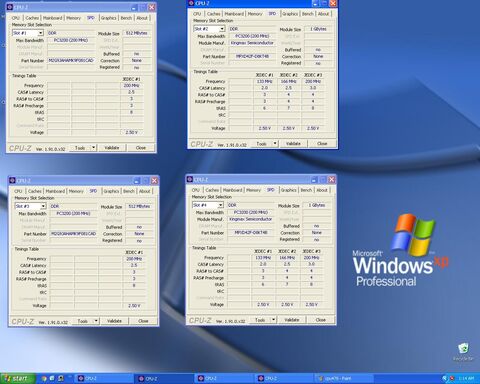Click CPU-Z title icon of Slot #3 window
Viewport: 480px width, 384px height.
coord(13,180)
